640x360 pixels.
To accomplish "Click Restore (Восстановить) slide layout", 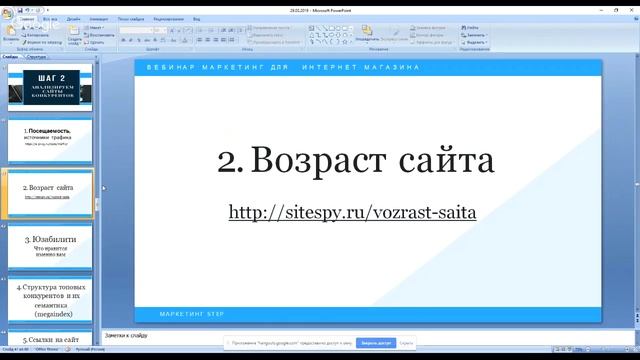I will (x=99, y=35).
